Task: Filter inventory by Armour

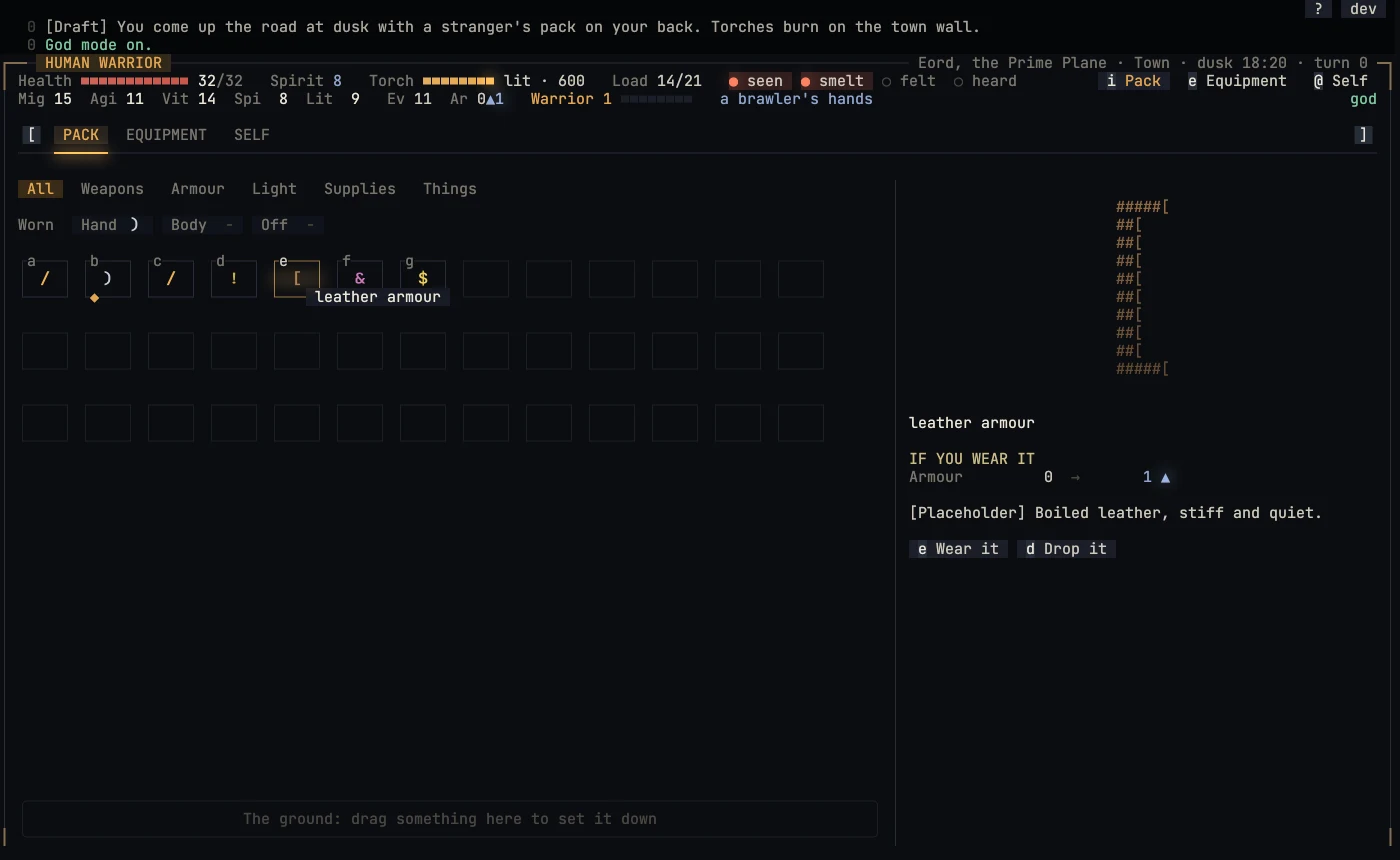Action: [198, 189]
